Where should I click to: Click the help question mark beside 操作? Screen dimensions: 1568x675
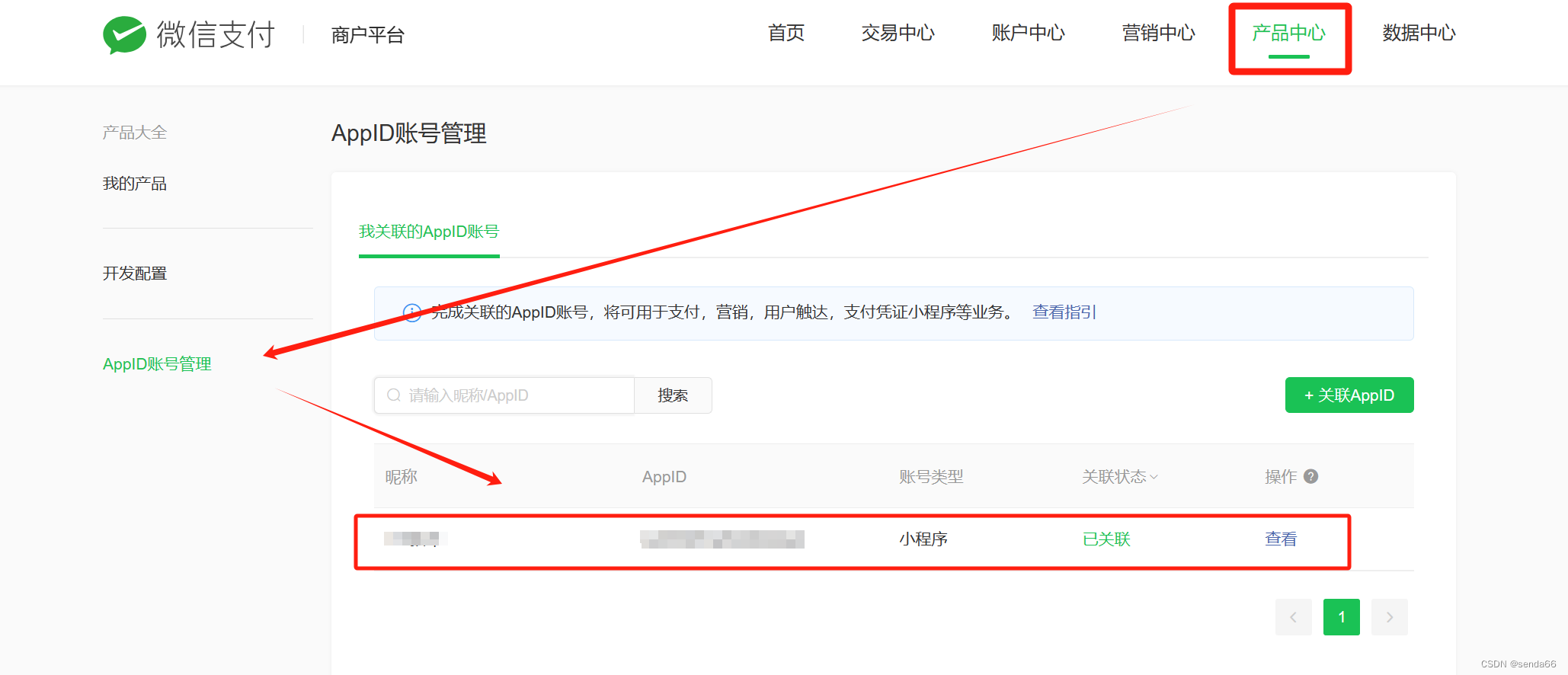coord(1310,476)
